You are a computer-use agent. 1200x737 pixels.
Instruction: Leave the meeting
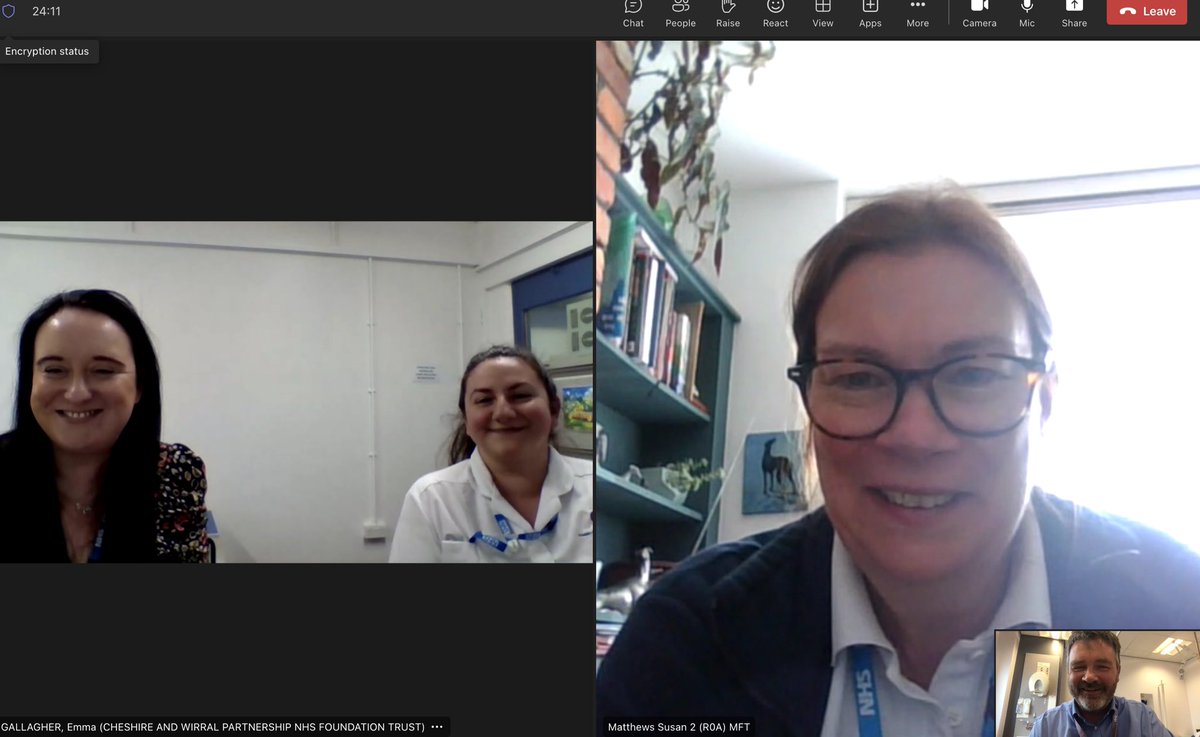[1146, 11]
